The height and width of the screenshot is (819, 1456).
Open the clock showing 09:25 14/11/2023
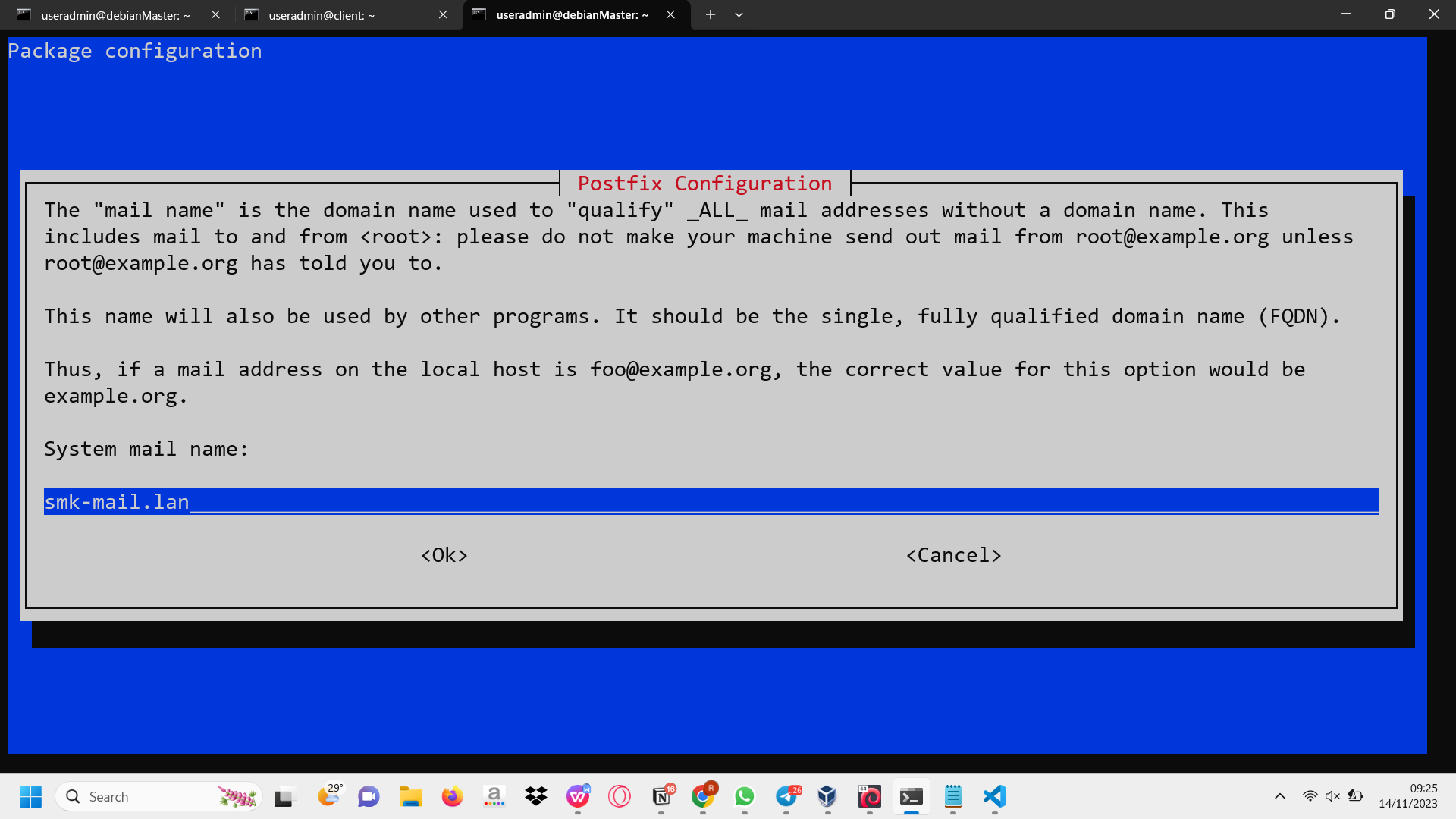[x=1408, y=796]
